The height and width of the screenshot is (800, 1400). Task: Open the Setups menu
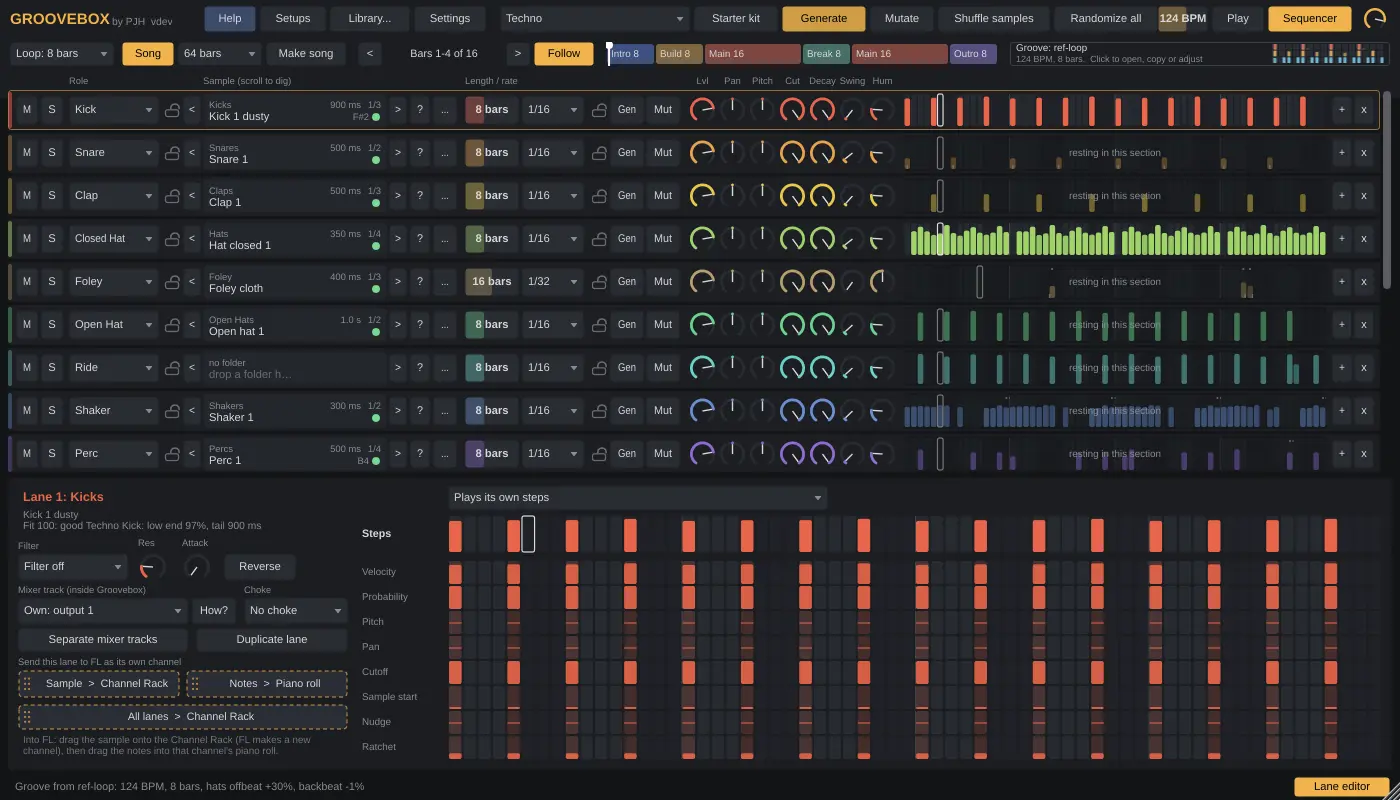point(293,18)
